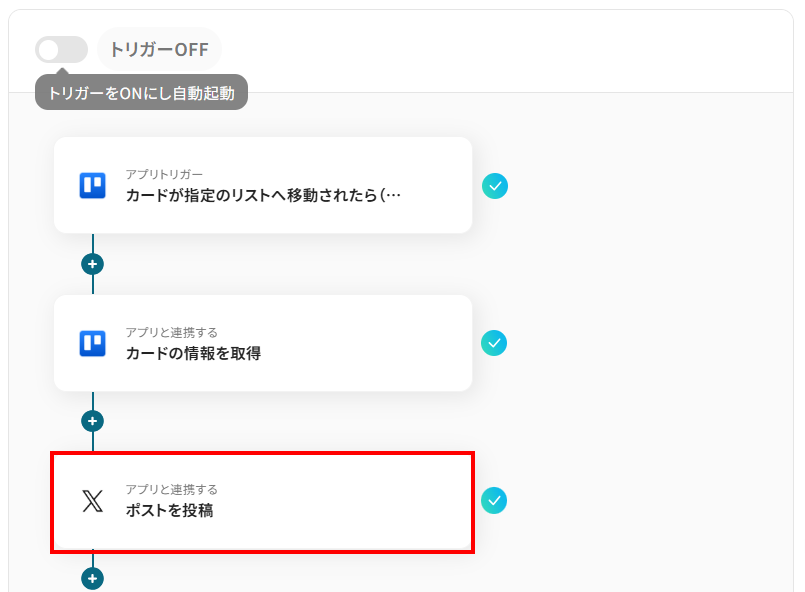Viewport: 805px width, 592px height.
Task: Click the X logo icon in post card
Action: coord(92,501)
